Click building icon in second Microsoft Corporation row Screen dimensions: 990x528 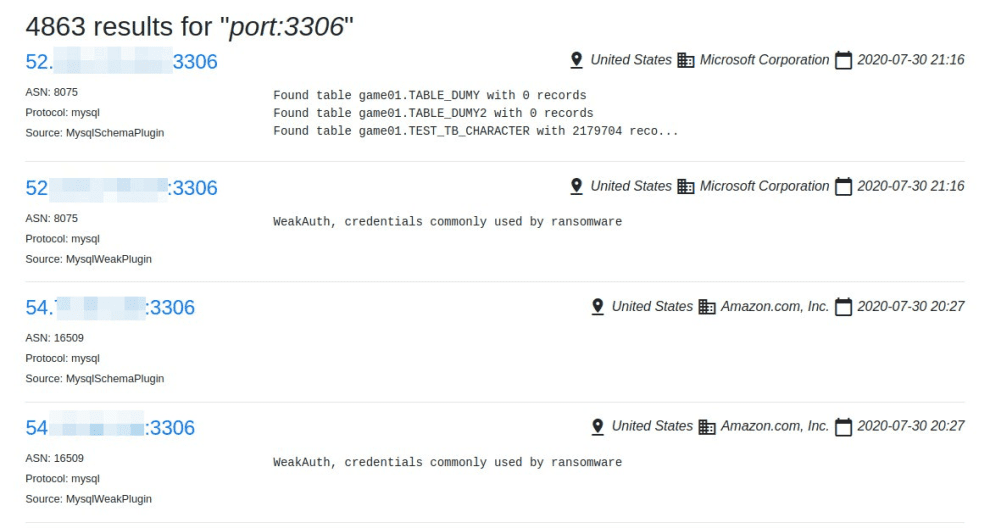pyautogui.click(x=686, y=186)
